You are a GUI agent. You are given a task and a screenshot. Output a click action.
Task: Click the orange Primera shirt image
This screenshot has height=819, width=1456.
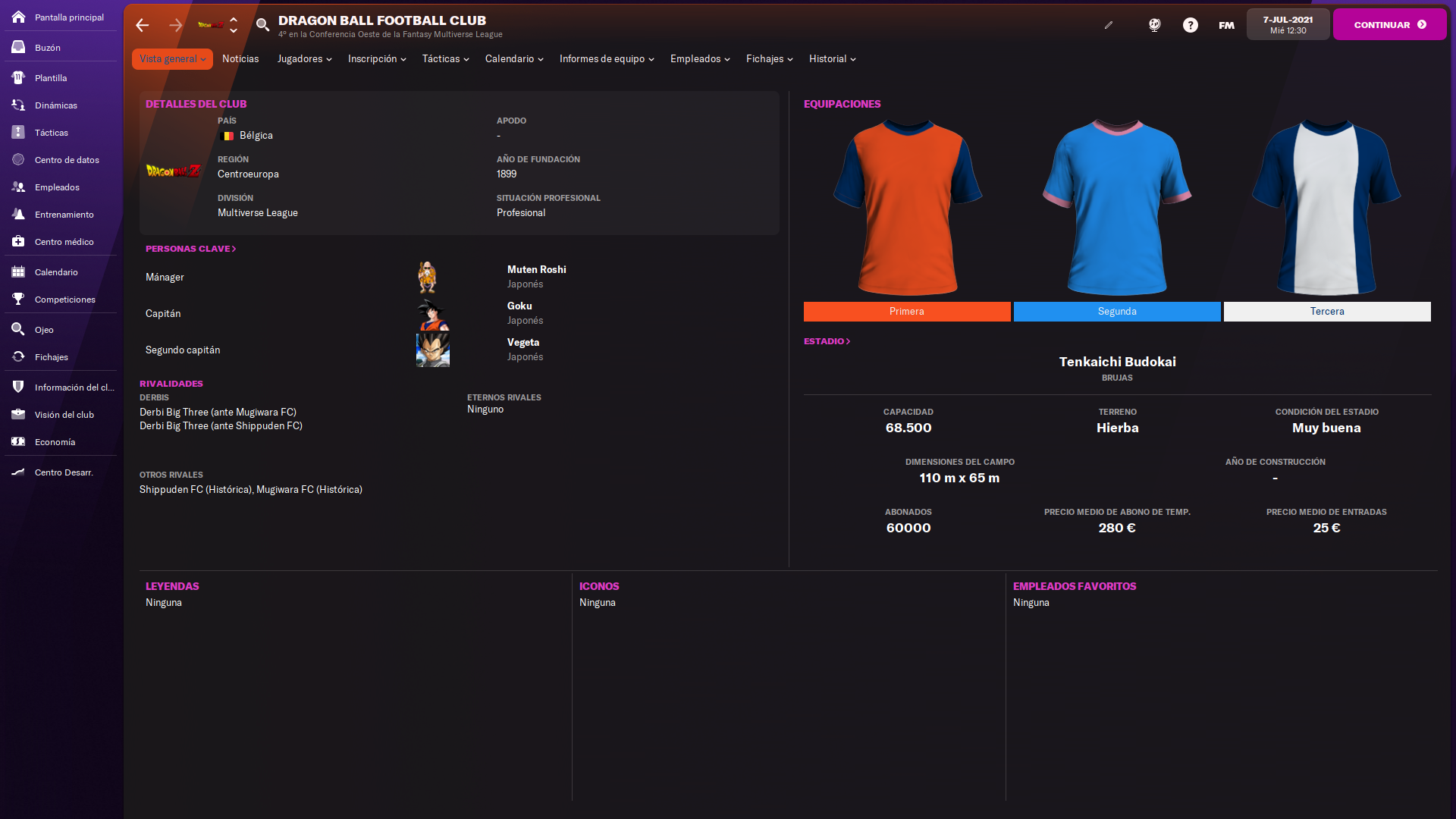coord(907,207)
